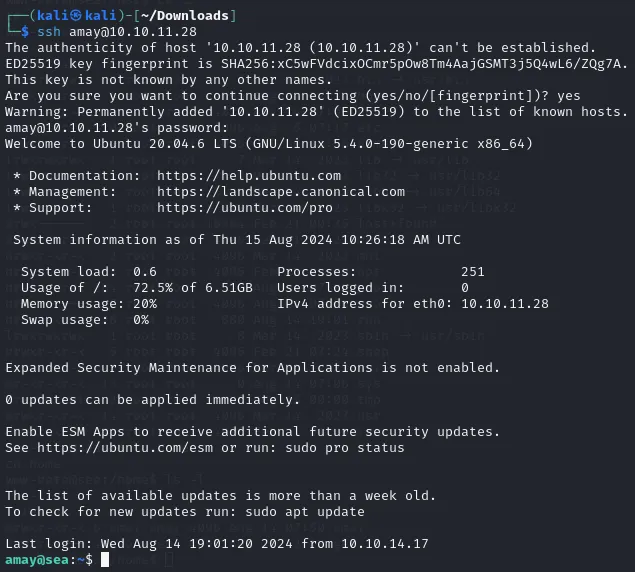The height and width of the screenshot is (572, 635).
Task: Open the https://help.ubuntu.com documentation link
Action: click(x=249, y=176)
